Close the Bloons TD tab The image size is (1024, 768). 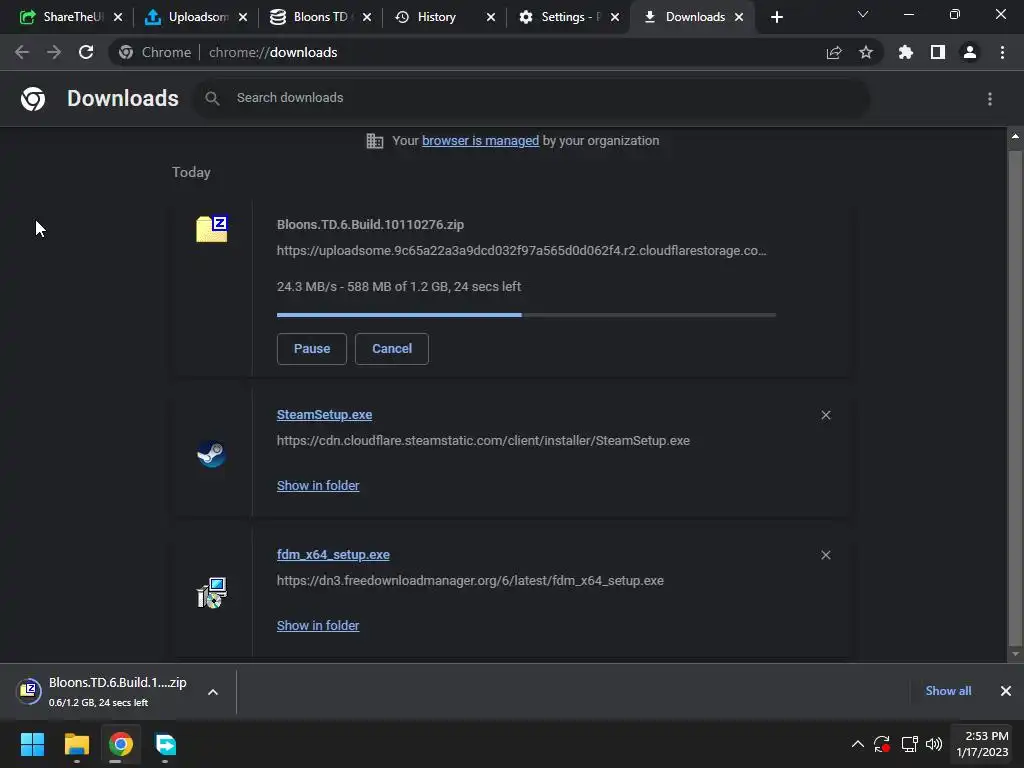(367, 17)
